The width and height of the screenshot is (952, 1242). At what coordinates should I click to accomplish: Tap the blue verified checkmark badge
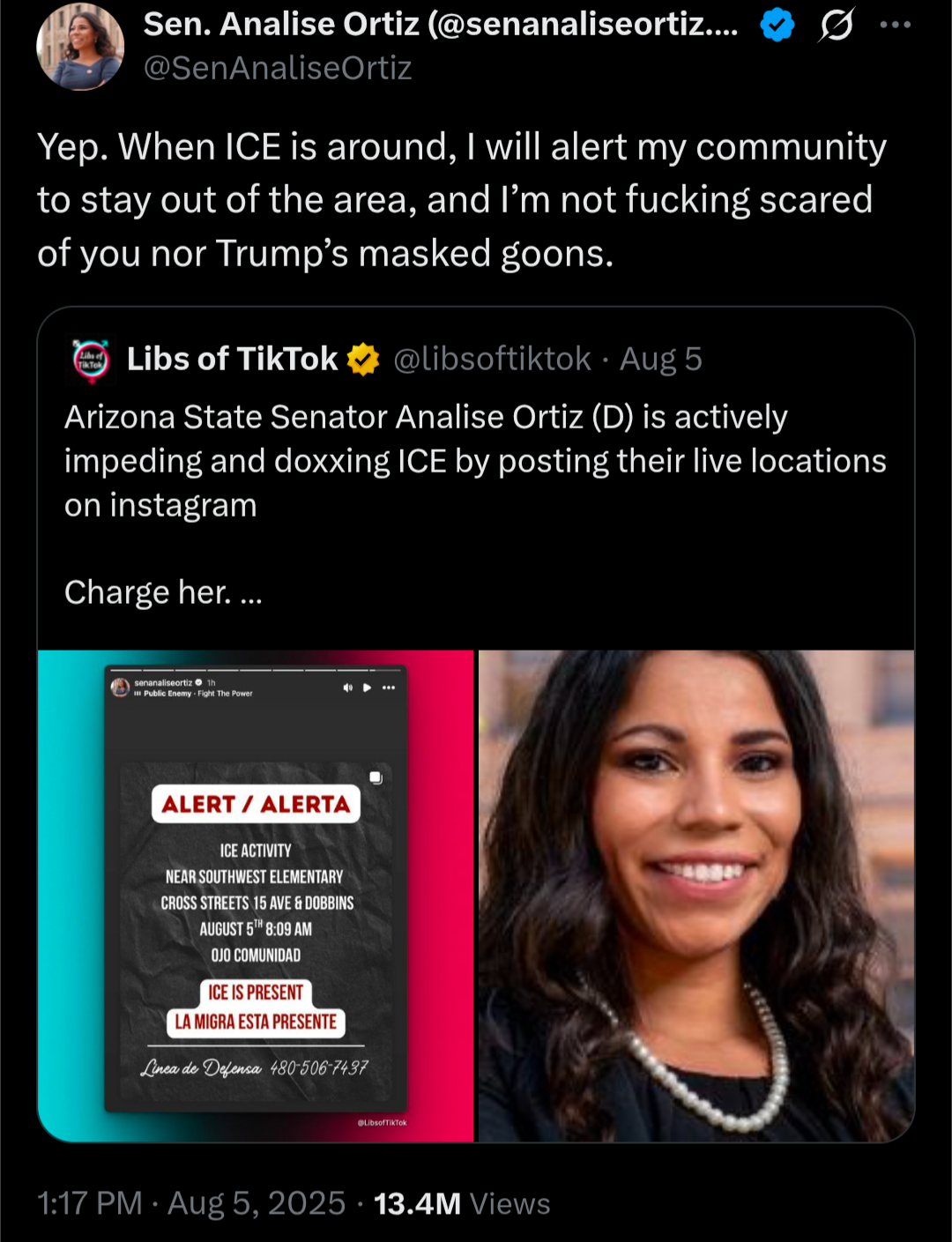pyautogui.click(x=777, y=26)
